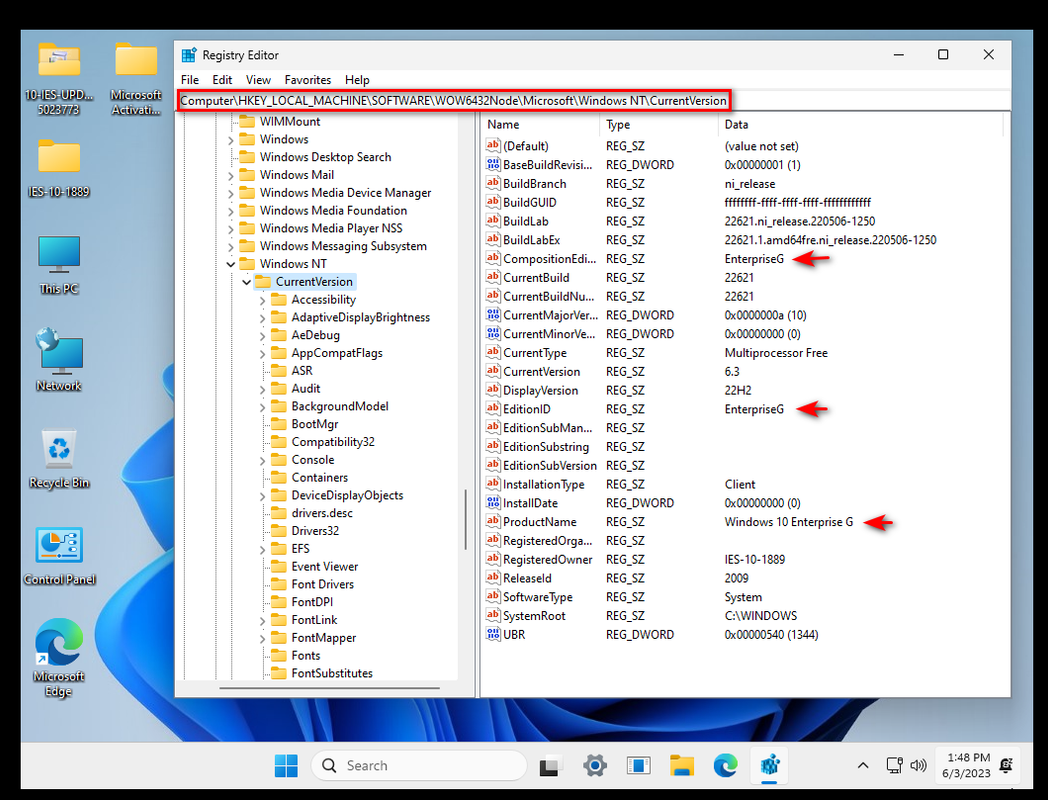Select the ProductName string value icon
The width and height of the screenshot is (1048, 800).
pos(493,521)
